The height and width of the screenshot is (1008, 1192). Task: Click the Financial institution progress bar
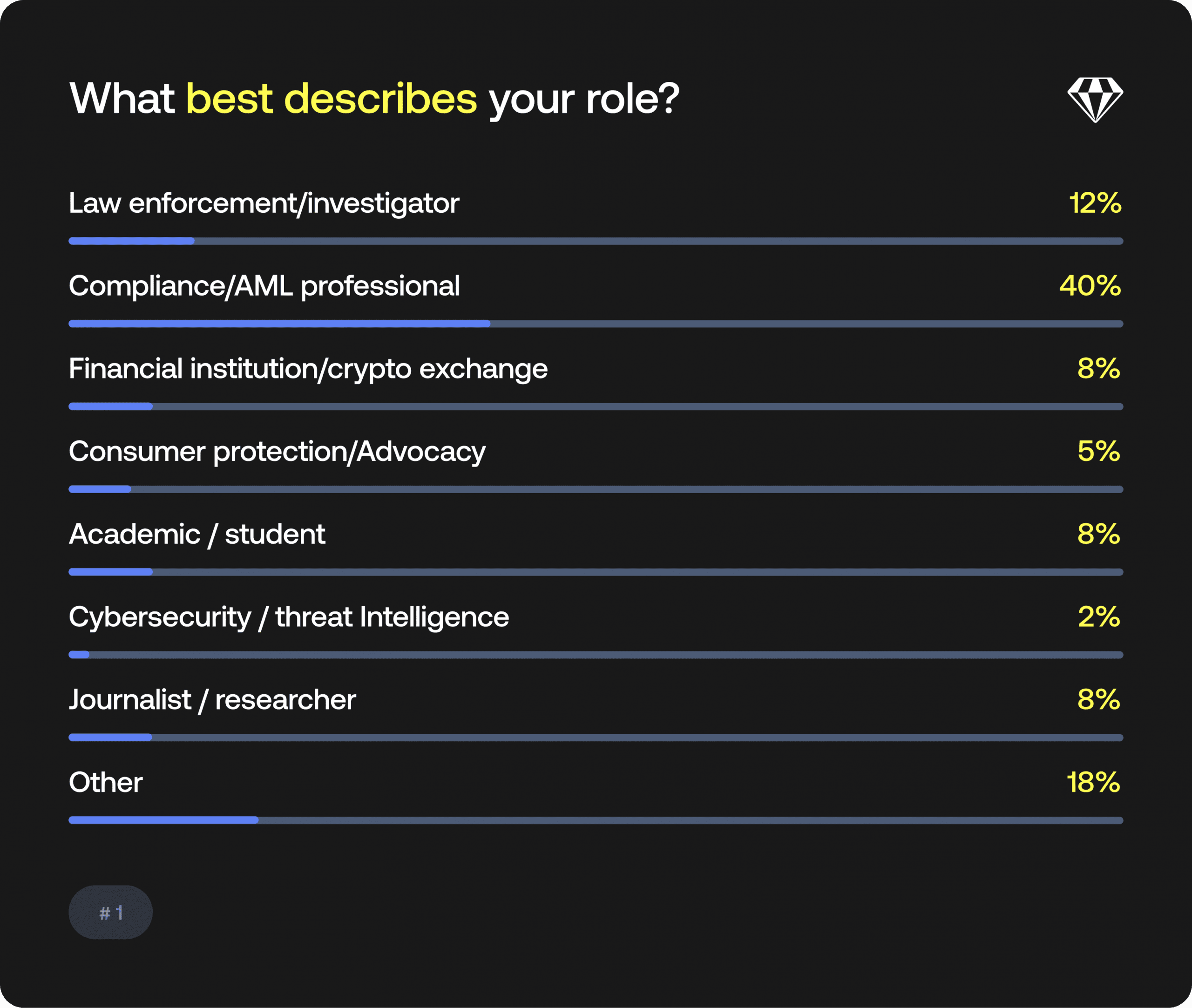[x=596, y=407]
